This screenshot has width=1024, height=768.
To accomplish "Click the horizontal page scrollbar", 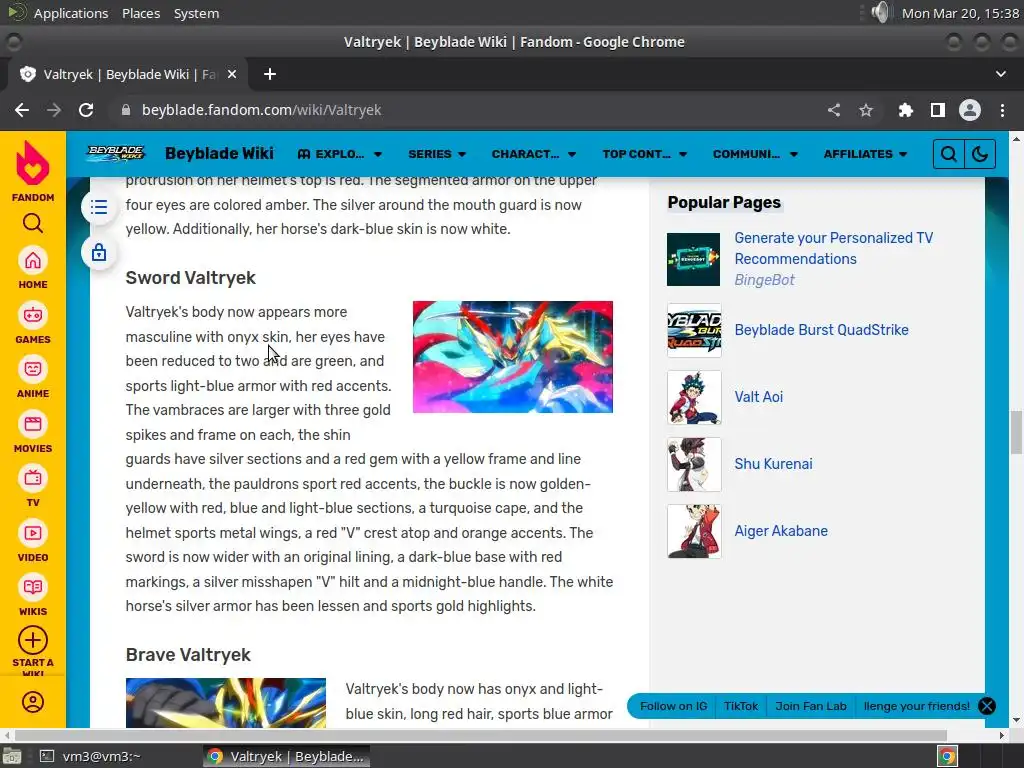I will tap(480, 735).
